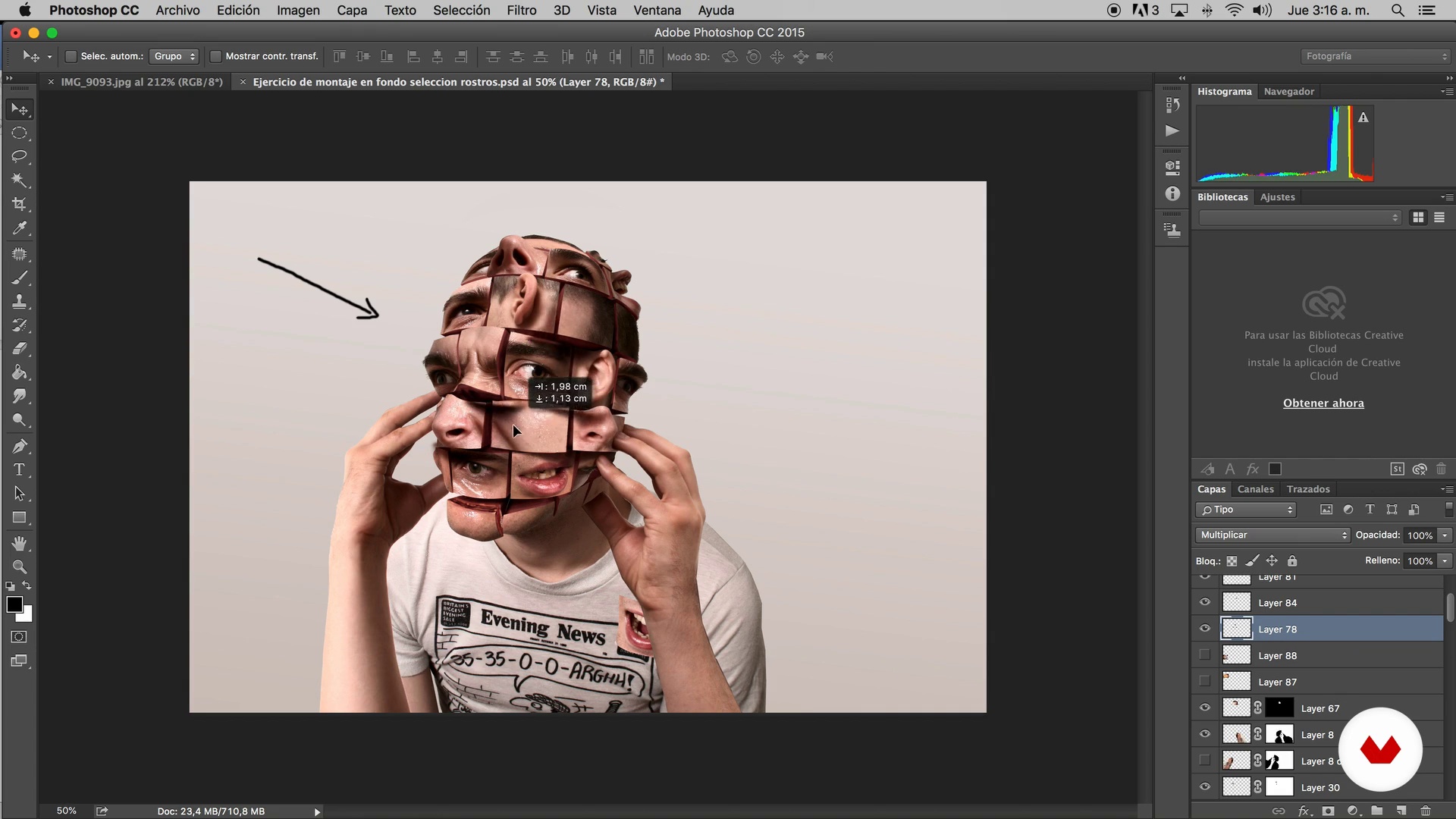Select the Path Selection tool
The image size is (1456, 819).
click(x=20, y=494)
